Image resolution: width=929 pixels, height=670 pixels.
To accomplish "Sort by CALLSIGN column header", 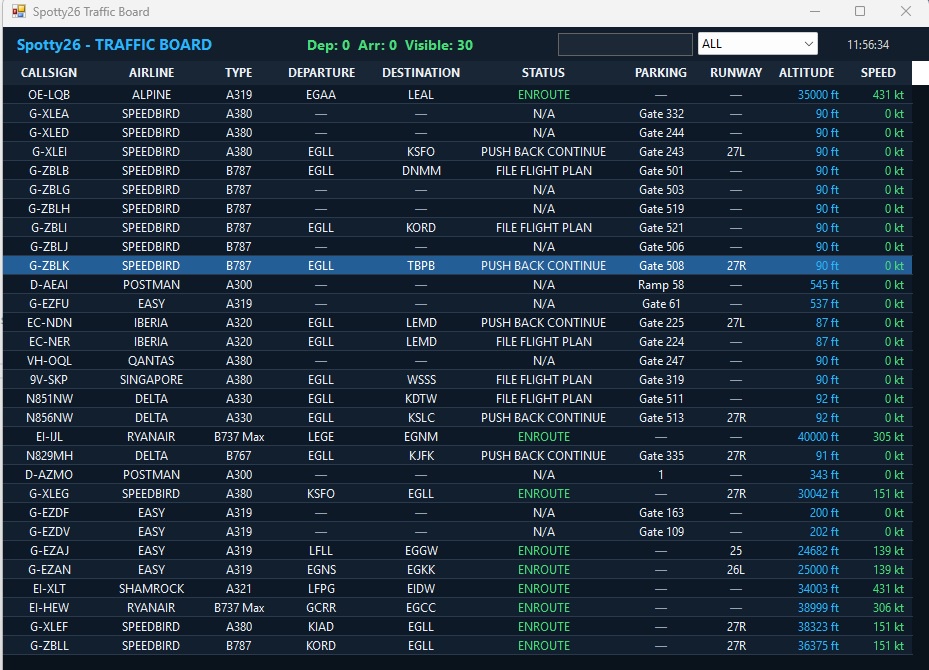I will [x=49, y=73].
